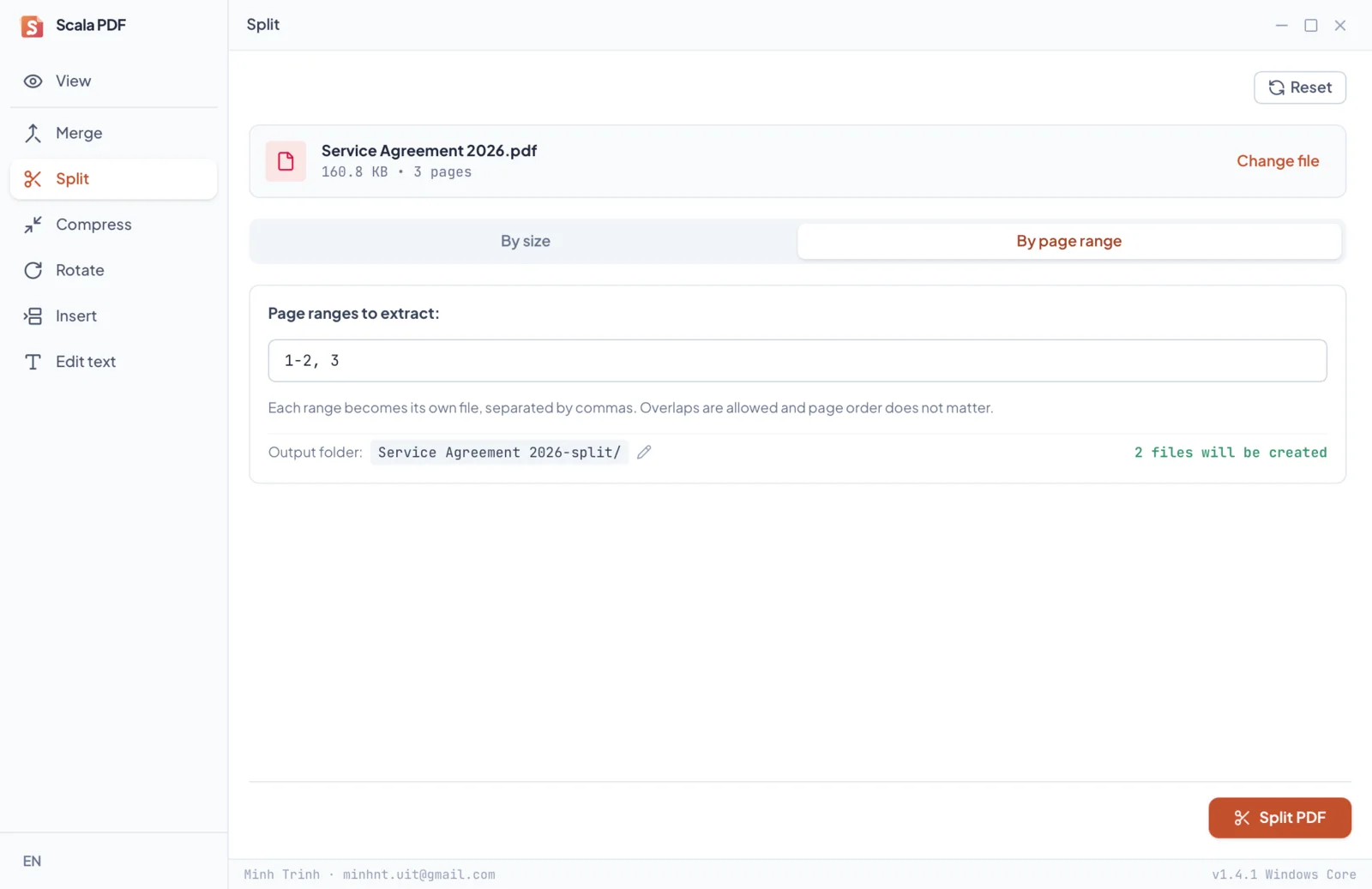The image size is (1372, 889).
Task: Select the By page range tab
Action: pos(1069,241)
